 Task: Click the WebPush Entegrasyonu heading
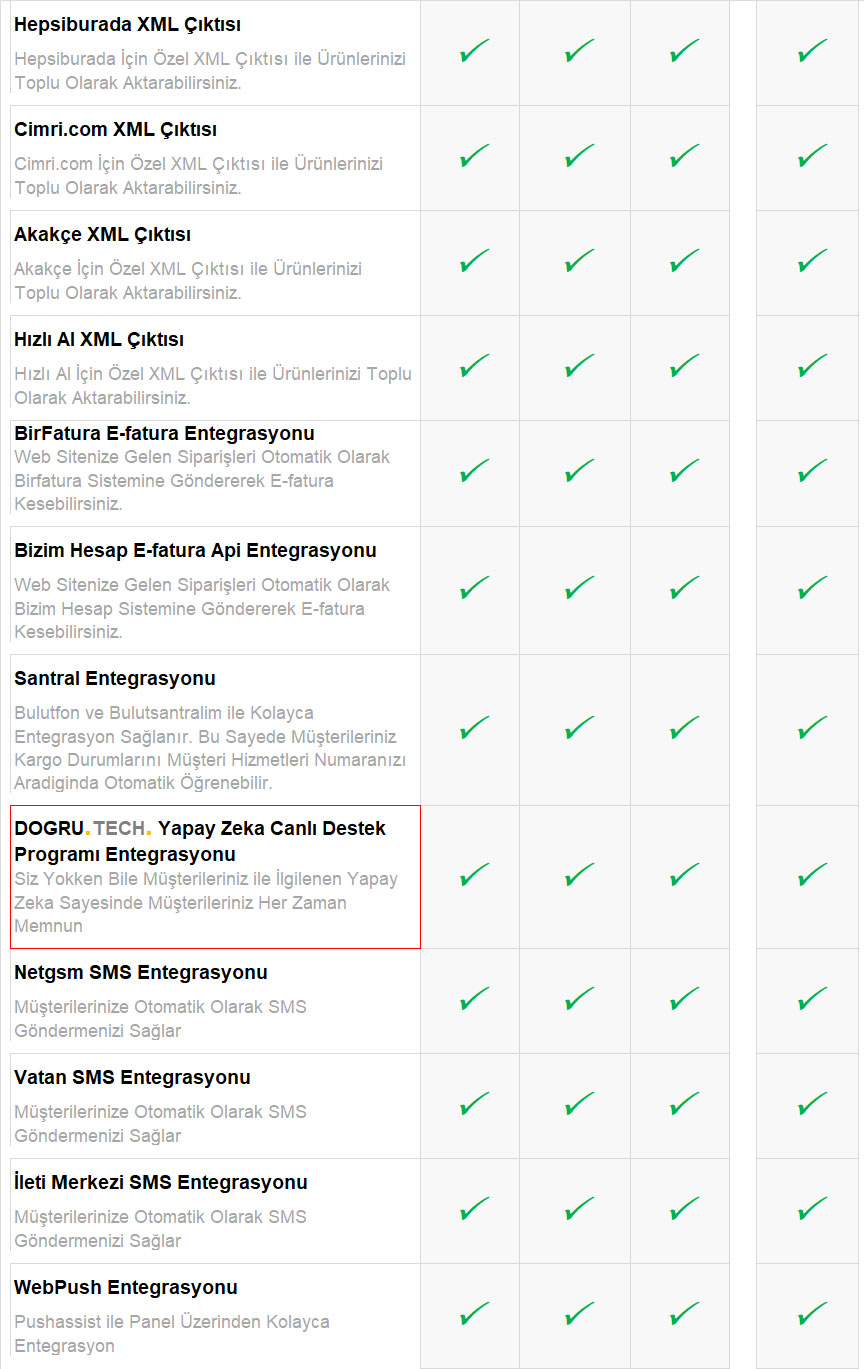(126, 1287)
